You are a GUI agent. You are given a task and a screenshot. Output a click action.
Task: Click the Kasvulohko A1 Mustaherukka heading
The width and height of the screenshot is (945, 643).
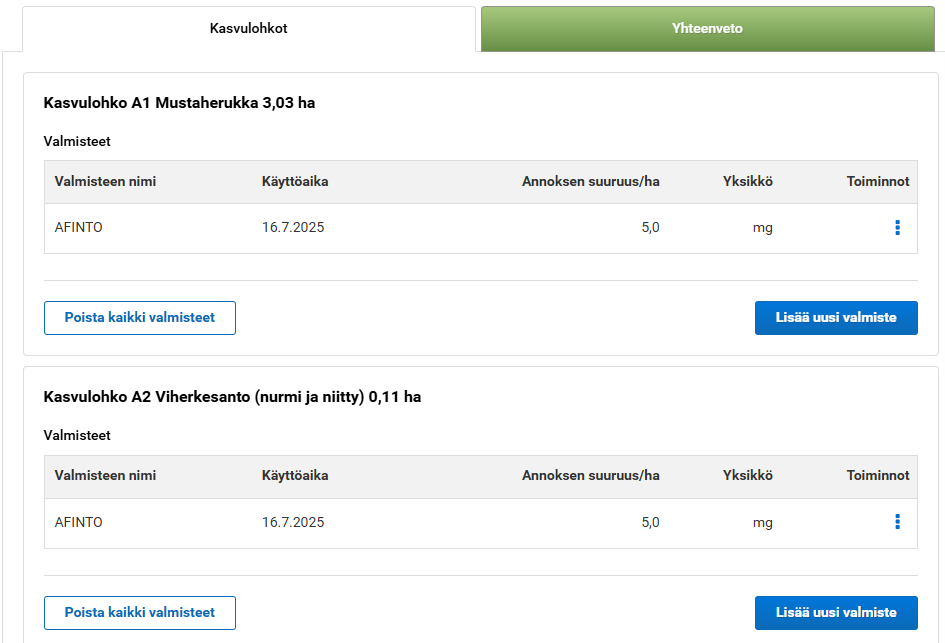(x=179, y=102)
